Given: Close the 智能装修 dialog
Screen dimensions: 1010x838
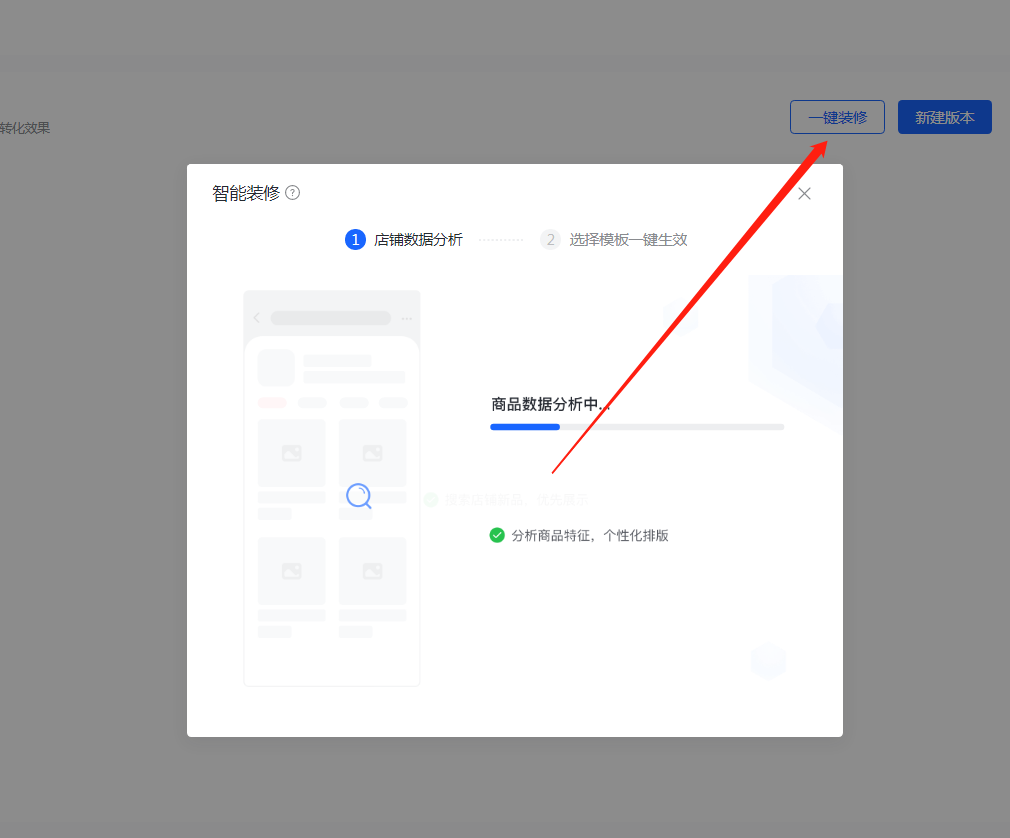Looking at the screenshot, I should pyautogui.click(x=804, y=194).
